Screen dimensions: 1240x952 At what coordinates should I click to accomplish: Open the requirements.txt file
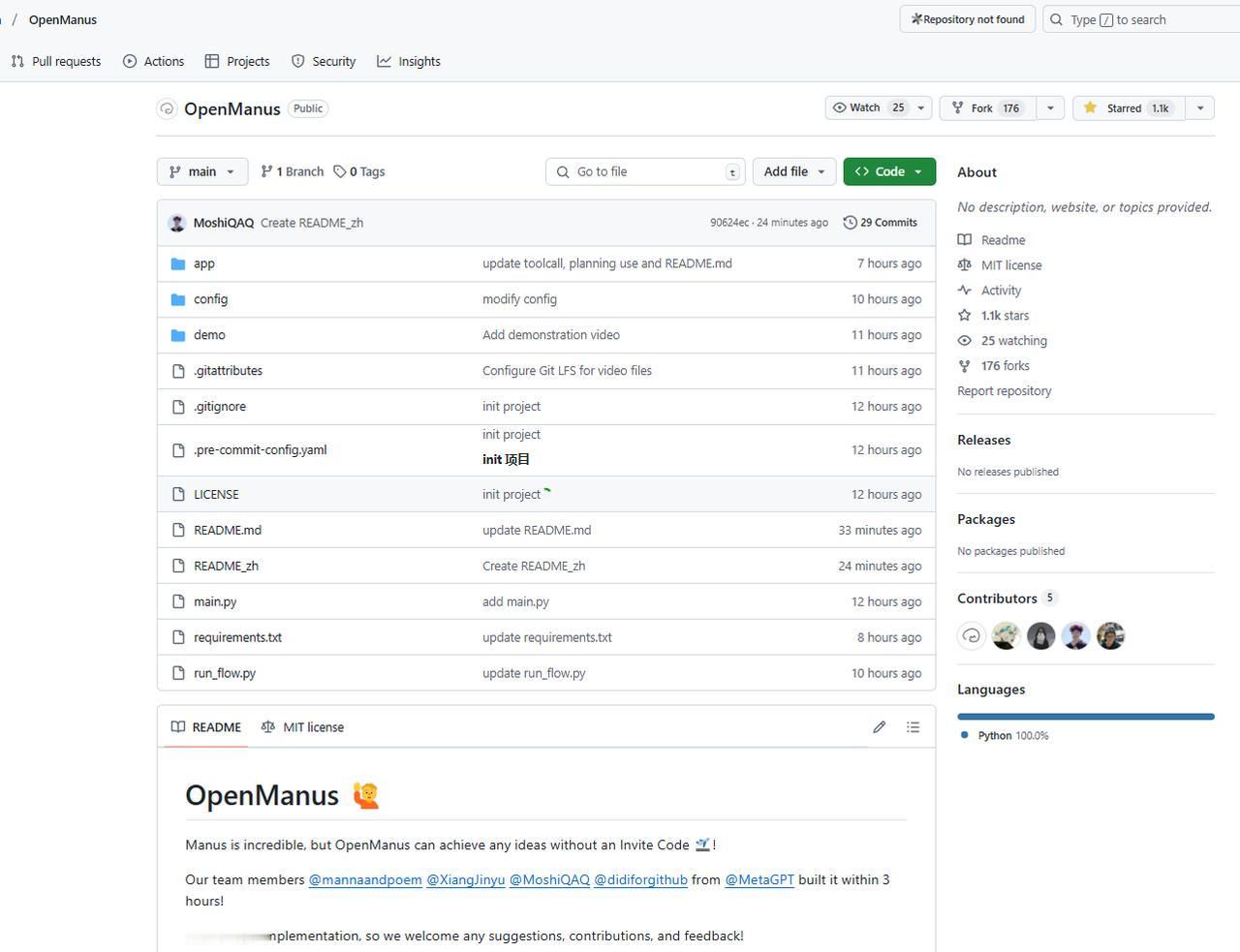237,637
